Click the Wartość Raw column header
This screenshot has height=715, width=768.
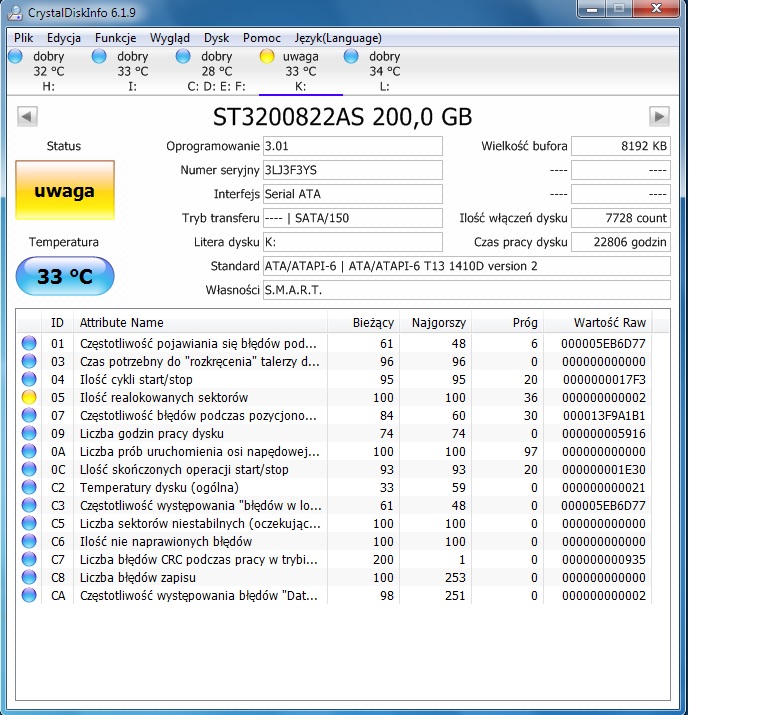tap(598, 323)
